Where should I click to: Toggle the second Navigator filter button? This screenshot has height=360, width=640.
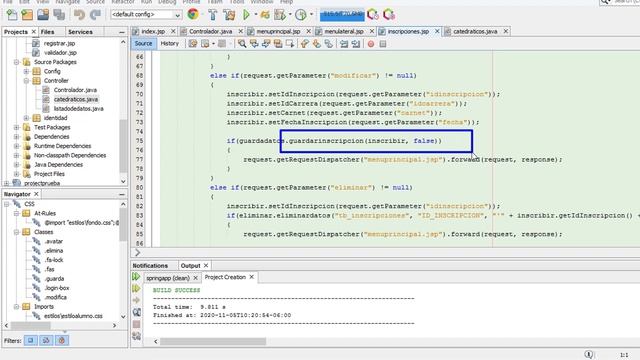[x=46, y=340]
